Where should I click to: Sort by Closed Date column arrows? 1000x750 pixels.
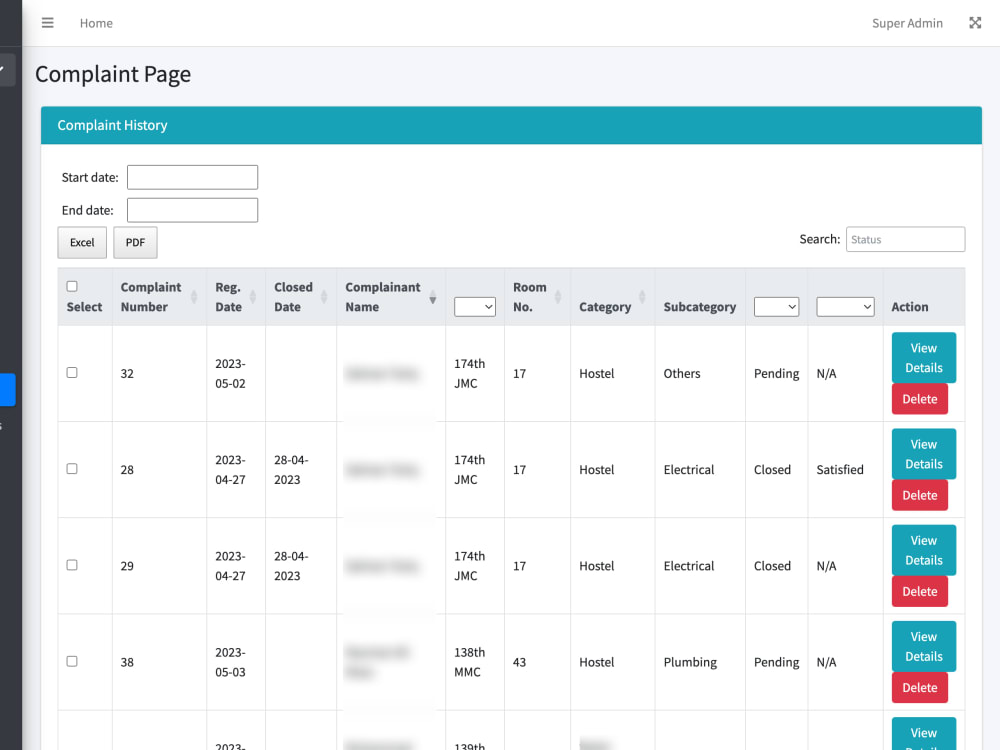click(x=324, y=297)
